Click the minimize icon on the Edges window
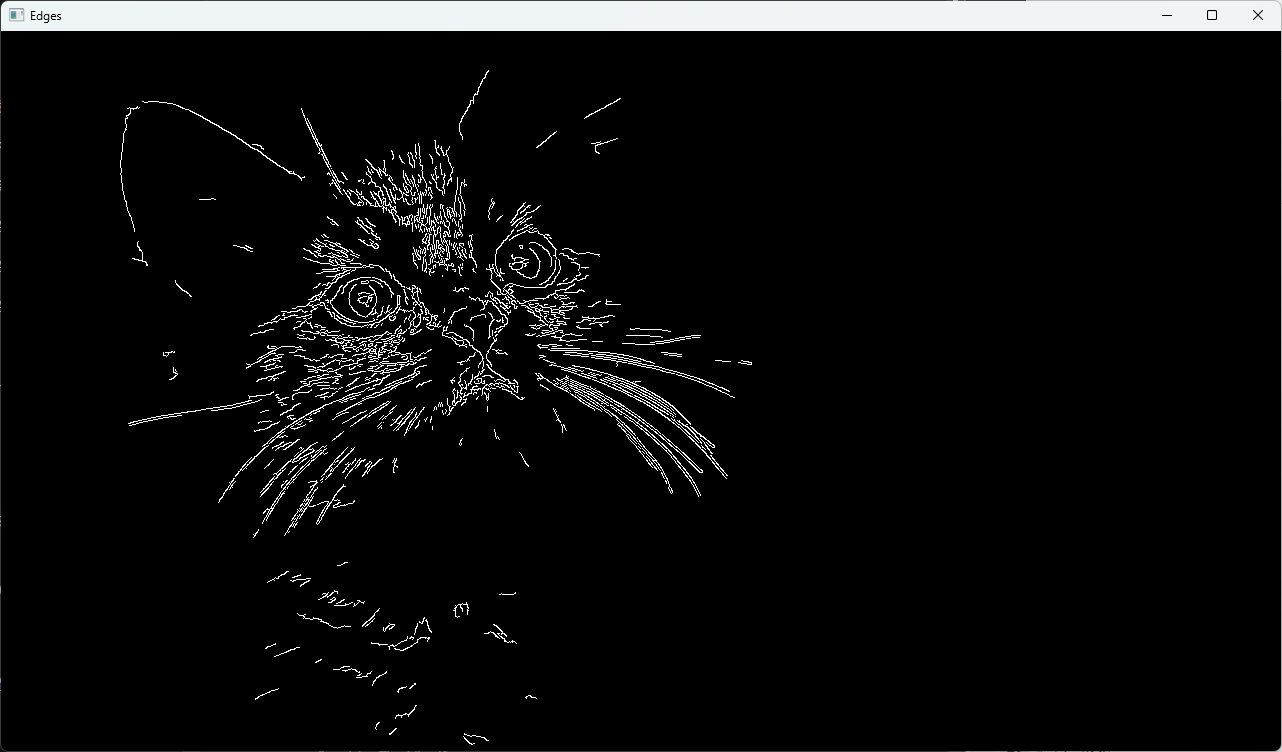The height and width of the screenshot is (752, 1282). [1167, 15]
